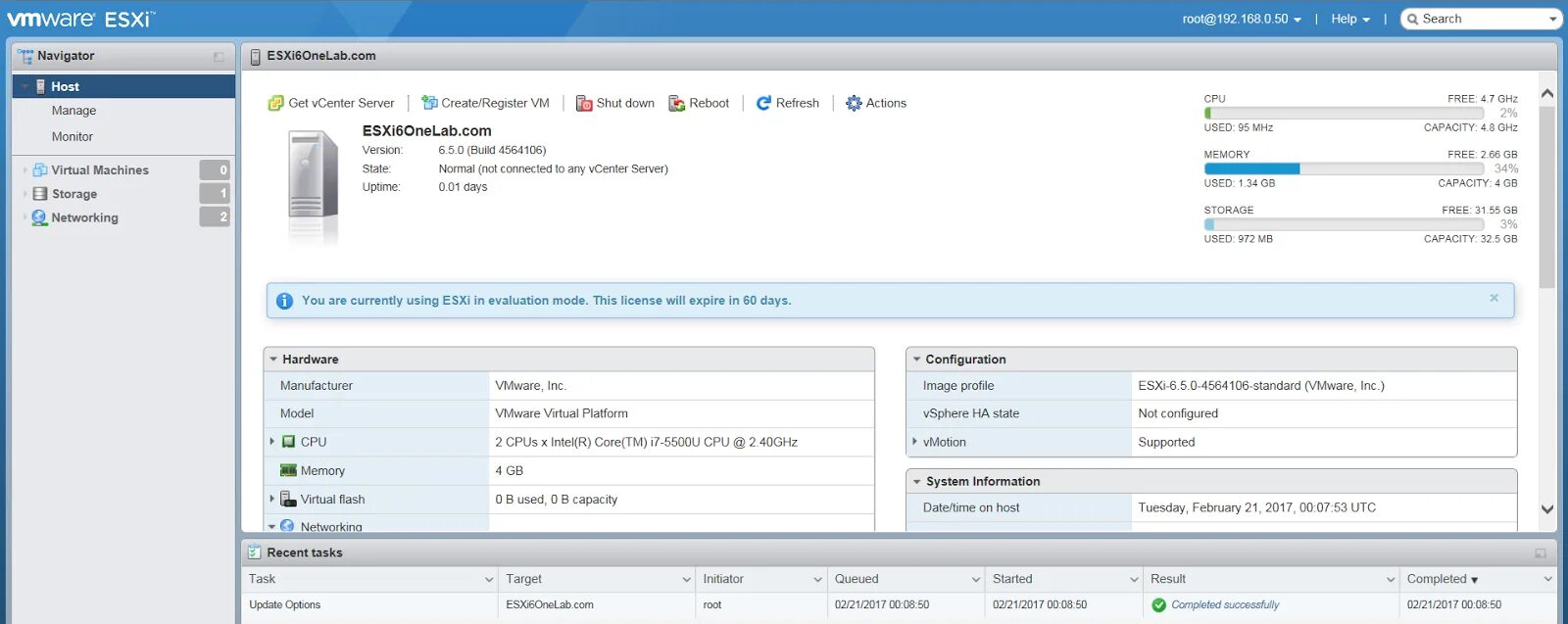Sort by Completed column header
The width and height of the screenshot is (1568, 624).
pos(1437,579)
